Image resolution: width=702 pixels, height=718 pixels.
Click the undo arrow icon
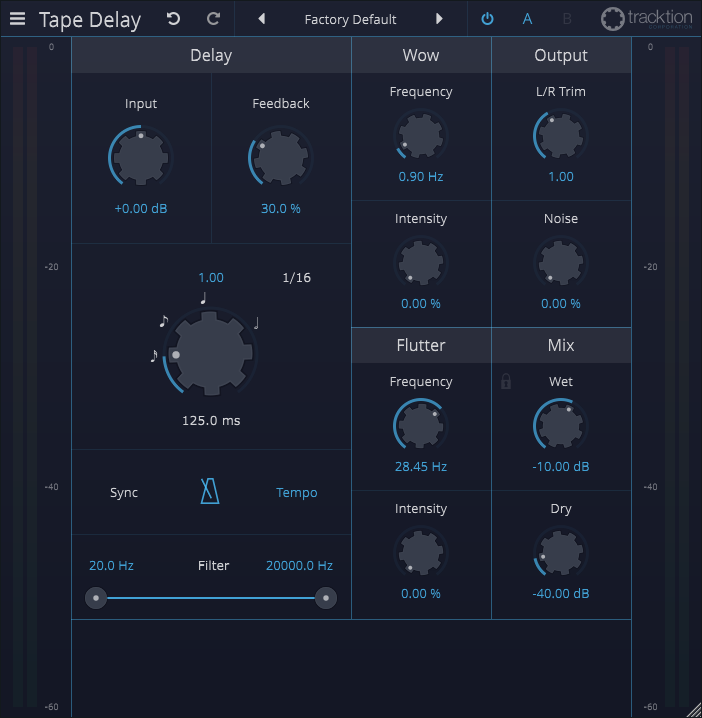tap(174, 19)
